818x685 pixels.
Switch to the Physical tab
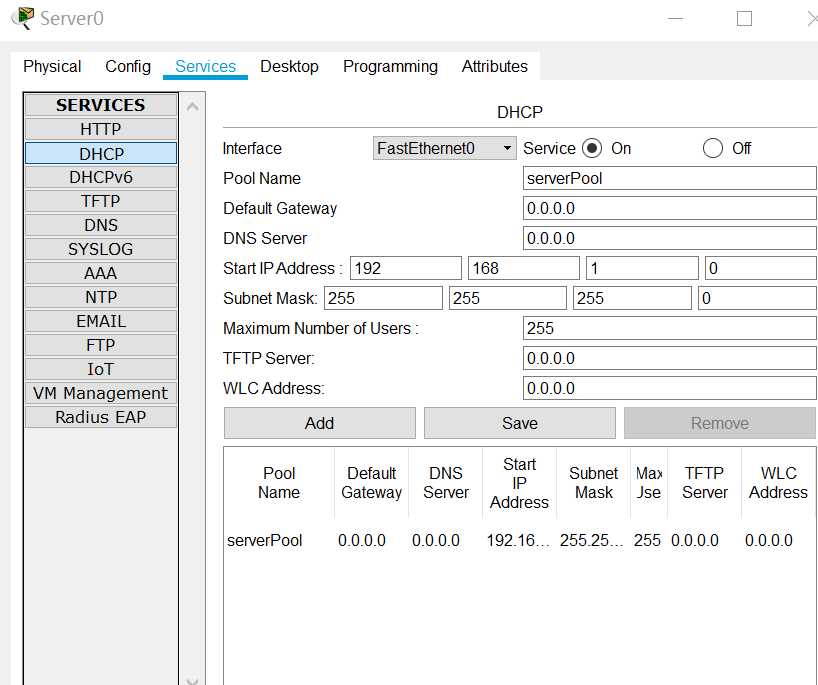pos(52,67)
